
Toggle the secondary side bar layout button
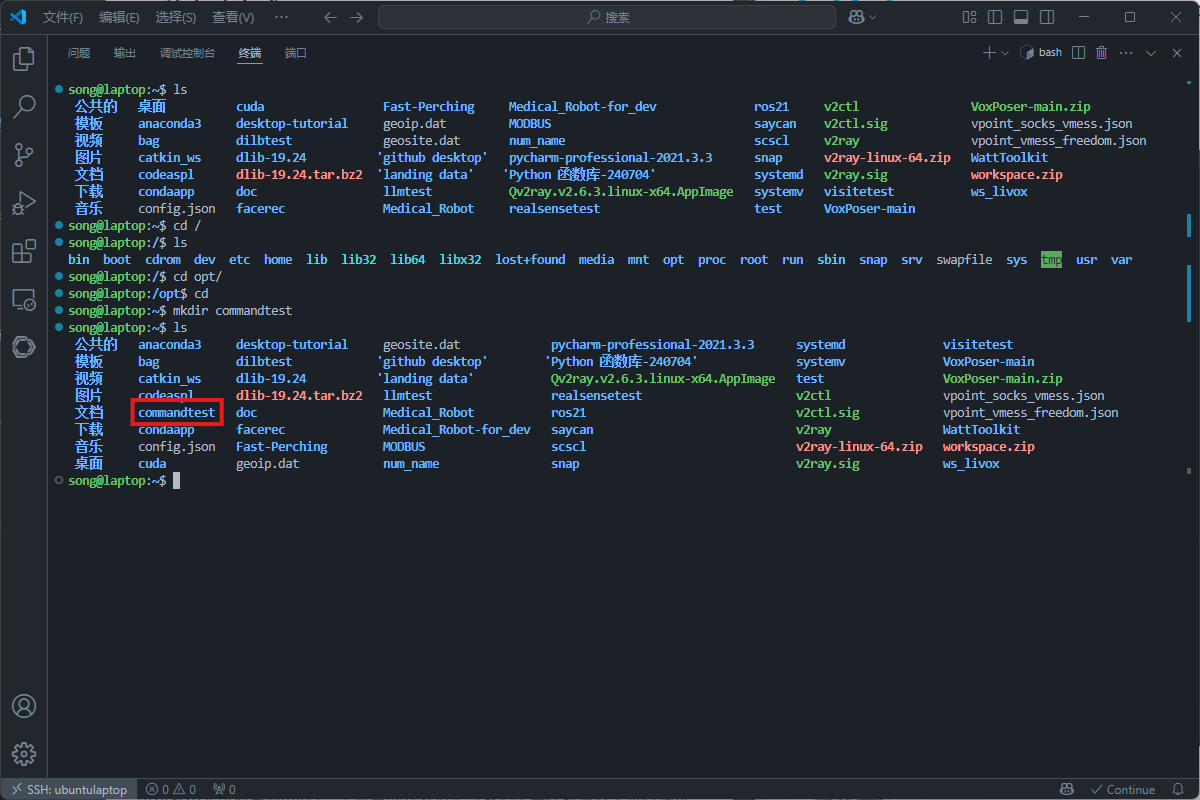(1046, 17)
